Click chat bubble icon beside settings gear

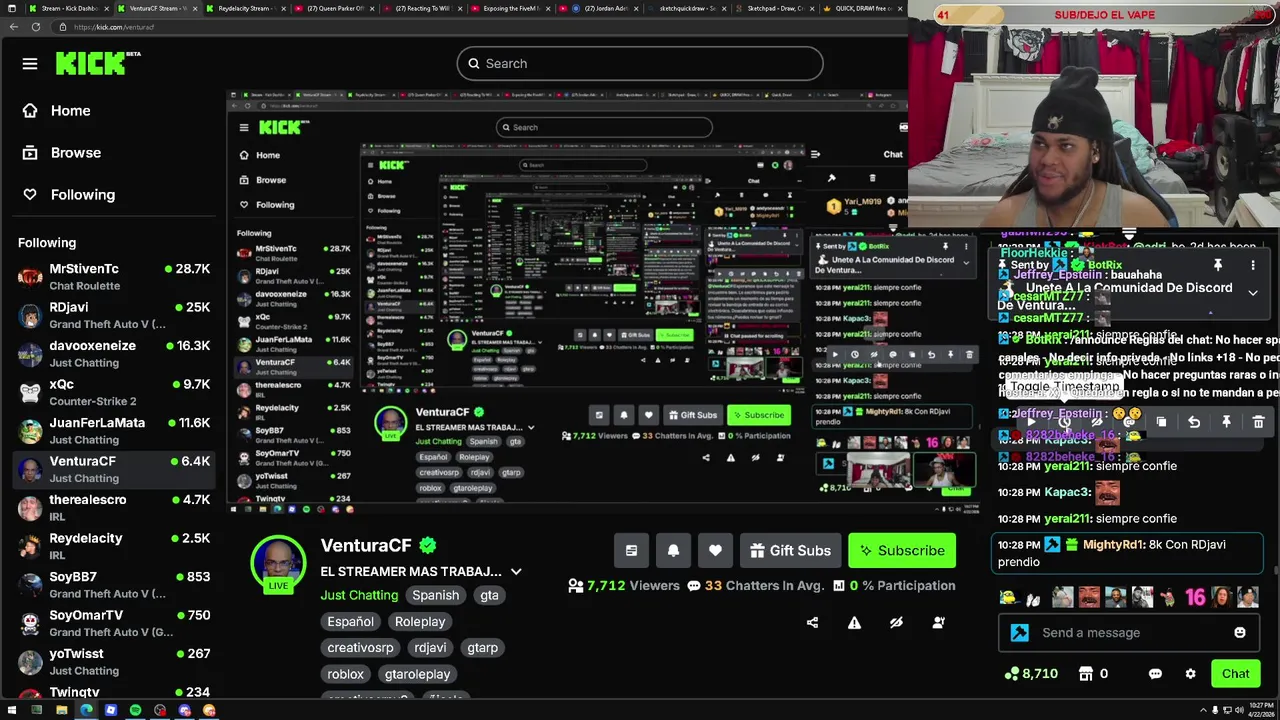click(1155, 674)
